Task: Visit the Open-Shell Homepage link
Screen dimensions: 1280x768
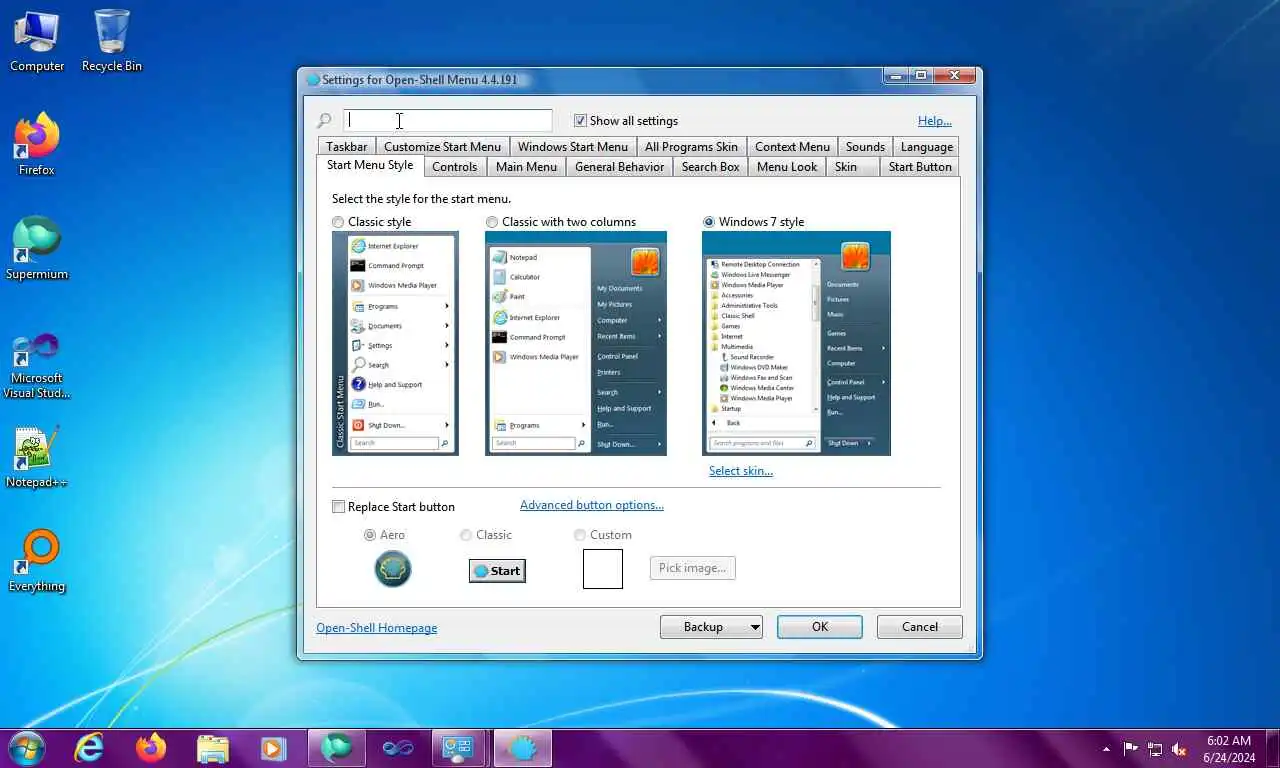Action: click(x=377, y=628)
